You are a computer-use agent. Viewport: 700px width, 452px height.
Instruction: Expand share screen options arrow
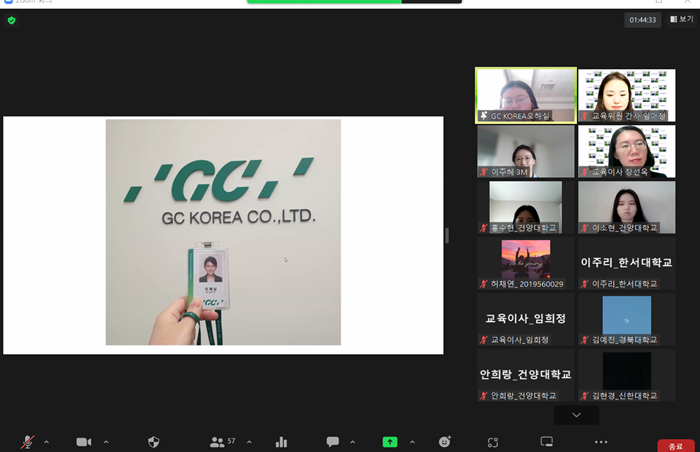412,442
